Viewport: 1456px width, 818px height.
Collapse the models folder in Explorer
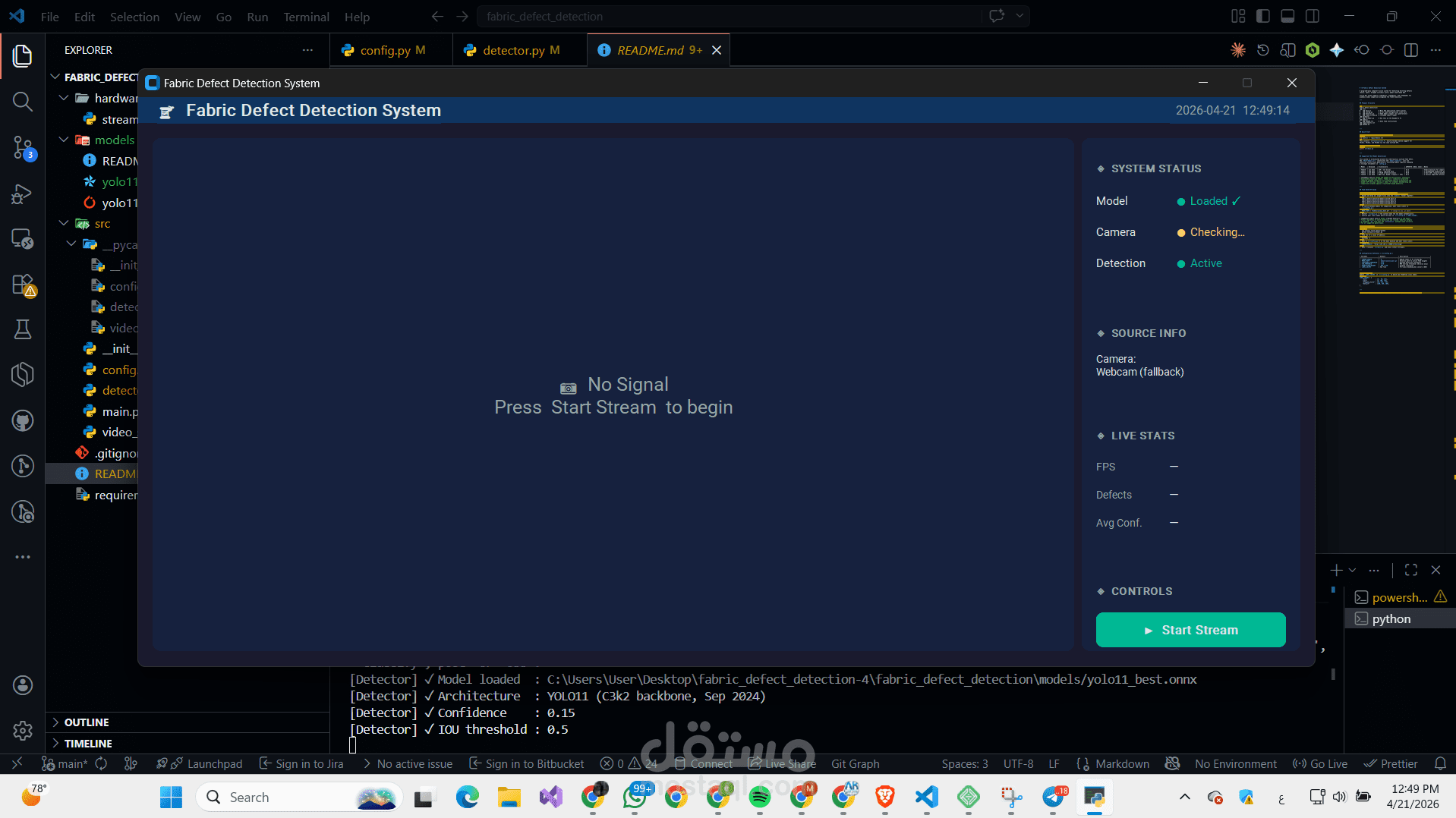tap(64, 140)
